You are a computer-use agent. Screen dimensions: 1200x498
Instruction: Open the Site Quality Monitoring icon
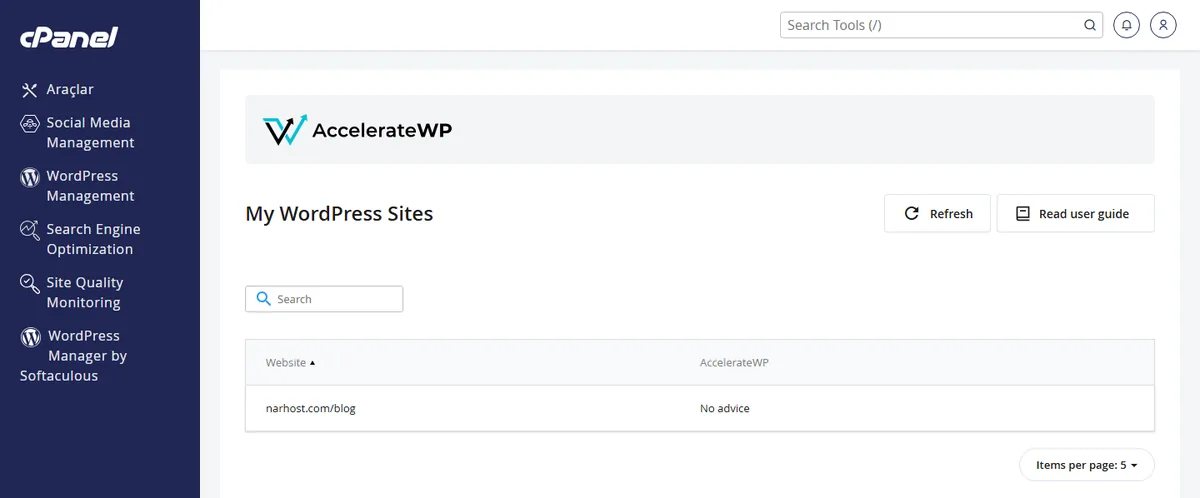coord(30,284)
